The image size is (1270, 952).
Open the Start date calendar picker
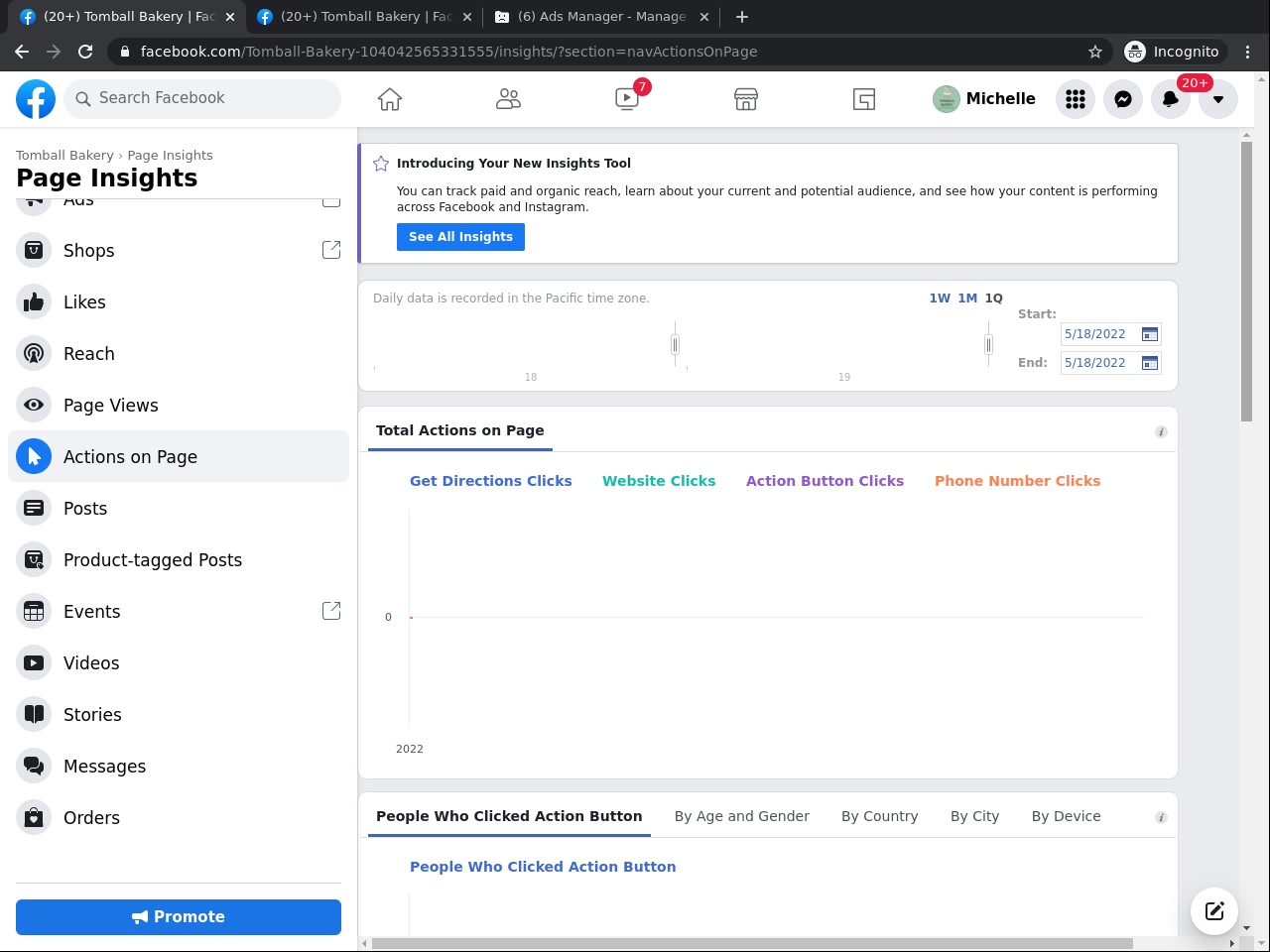[1150, 334]
